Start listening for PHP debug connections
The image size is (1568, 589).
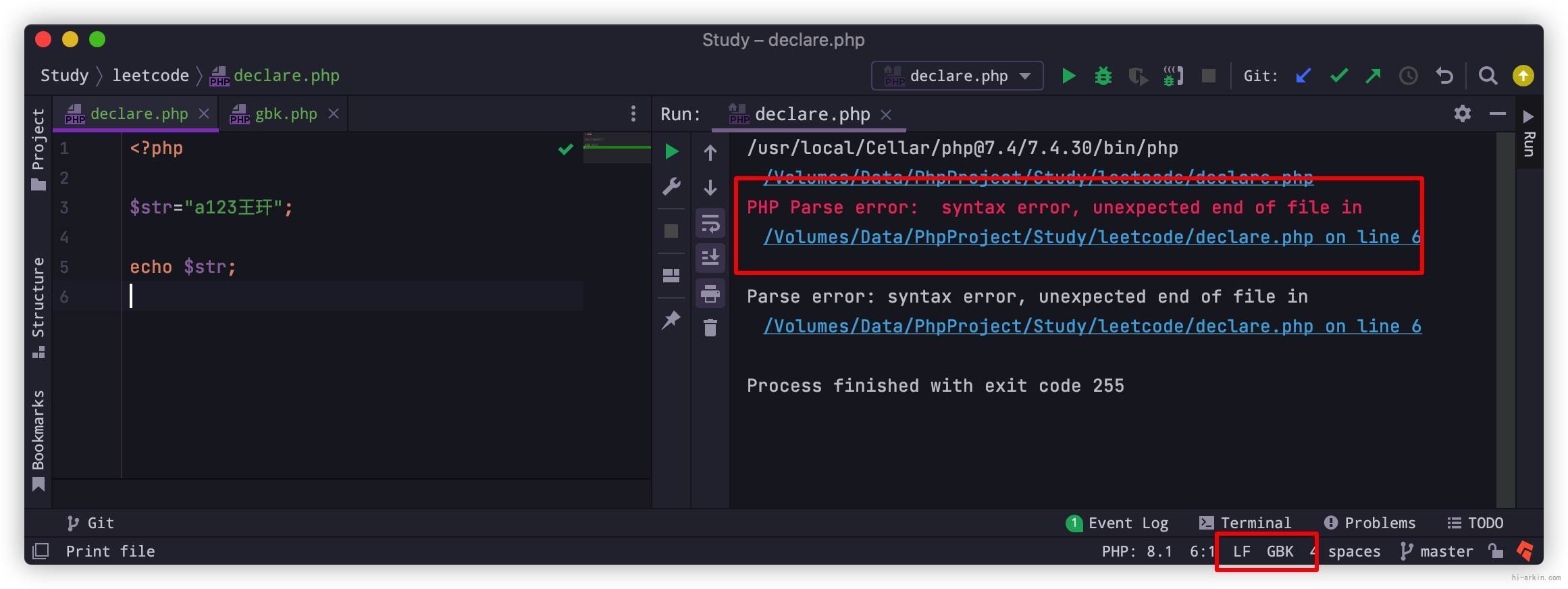coord(1174,76)
